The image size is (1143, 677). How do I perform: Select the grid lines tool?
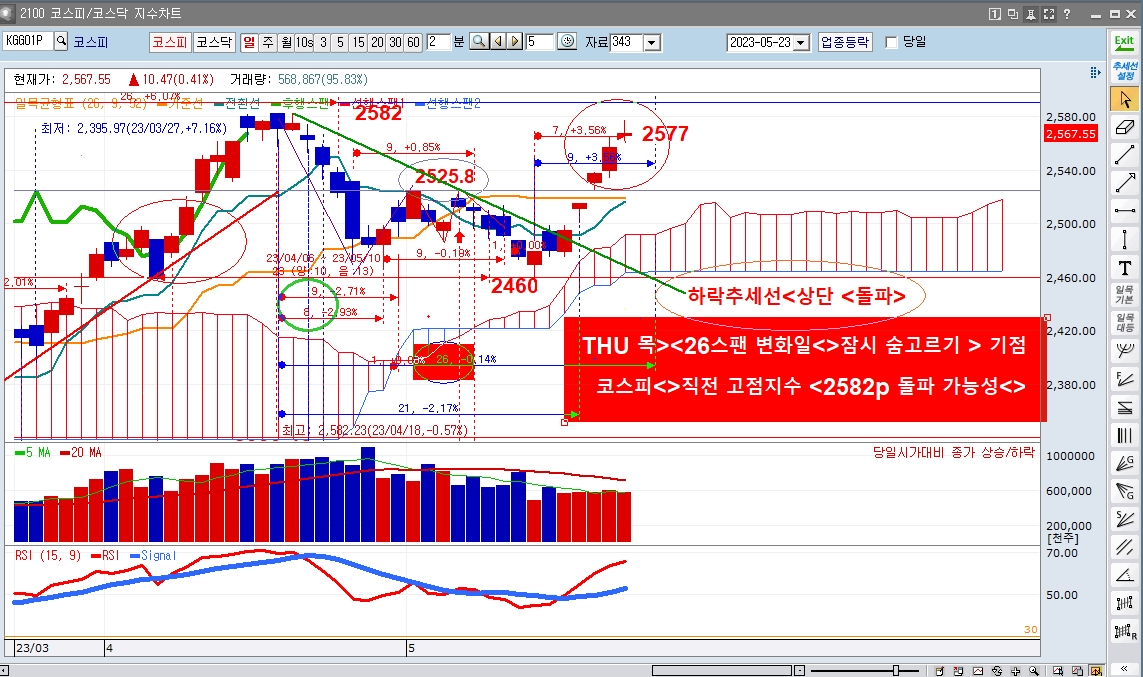(1124, 603)
